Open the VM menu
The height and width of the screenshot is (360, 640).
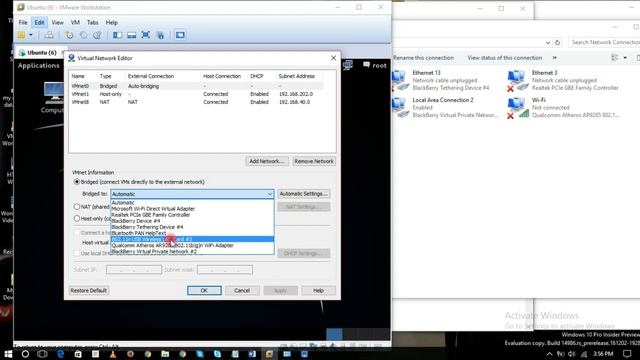pyautogui.click(x=75, y=22)
